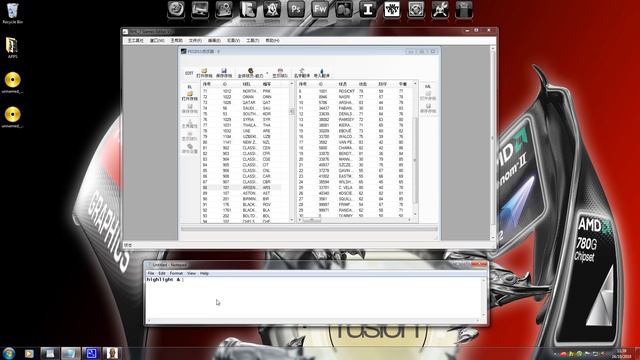Screen dimensions: 640x360
Task: Select the RAMSEY row in player list
Action: click(x=354, y=120)
